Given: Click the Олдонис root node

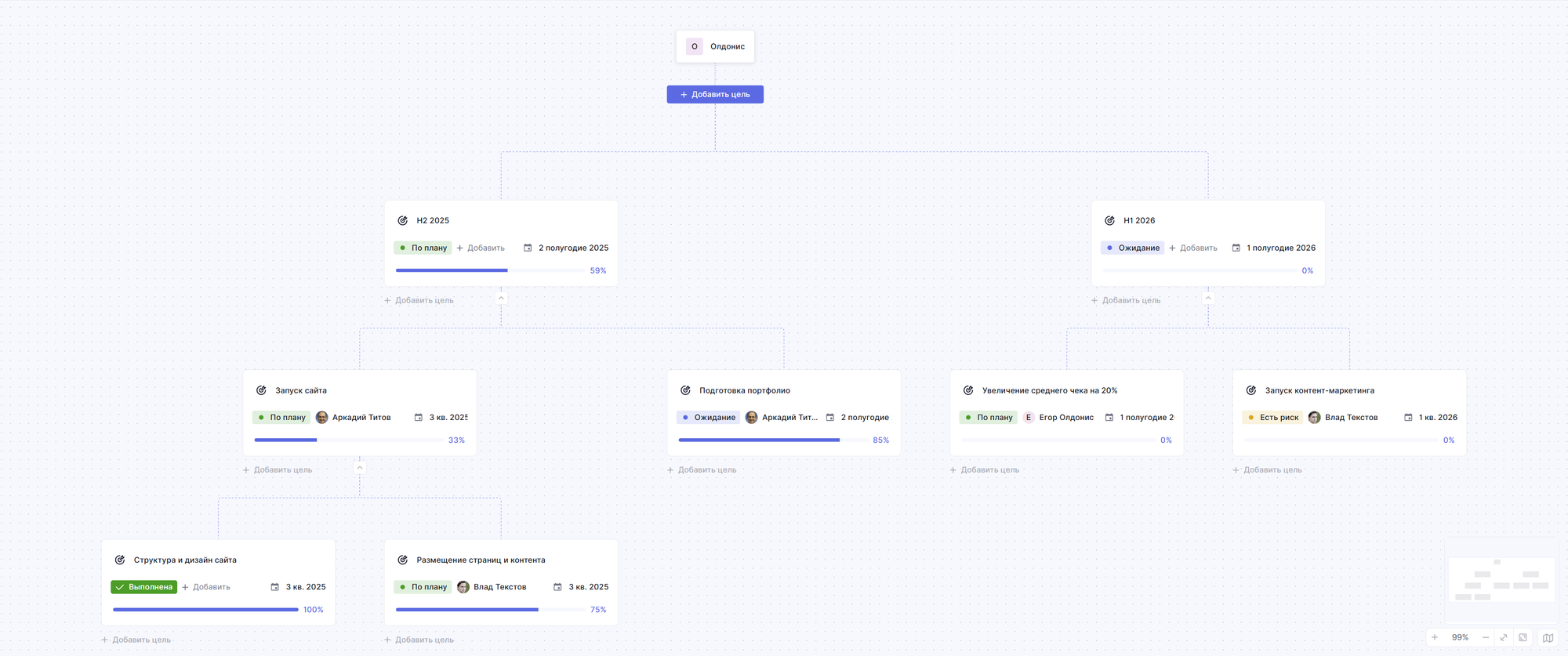Looking at the screenshot, I should point(715,46).
